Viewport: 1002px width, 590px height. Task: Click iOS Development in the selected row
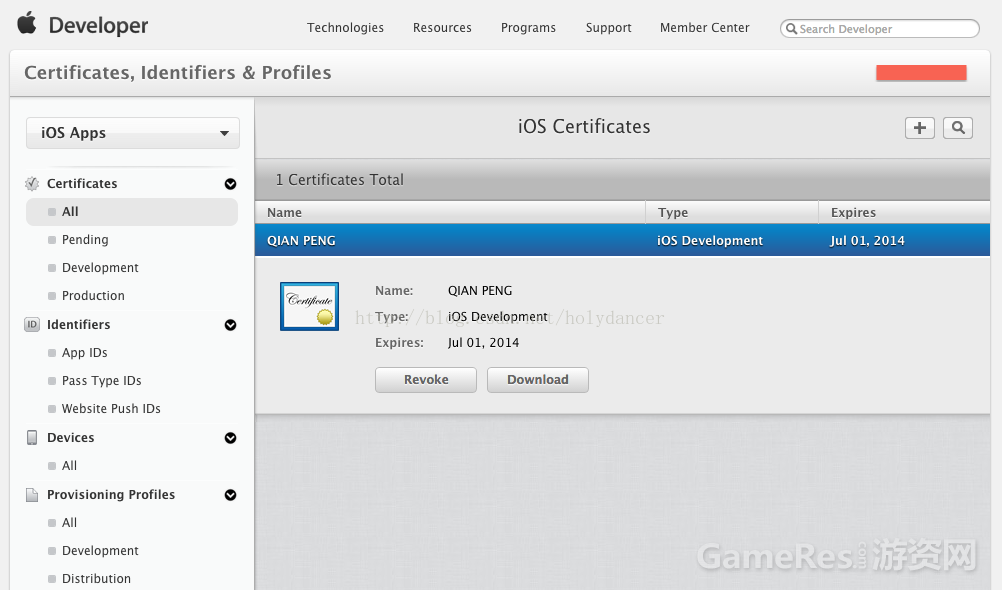pos(710,241)
